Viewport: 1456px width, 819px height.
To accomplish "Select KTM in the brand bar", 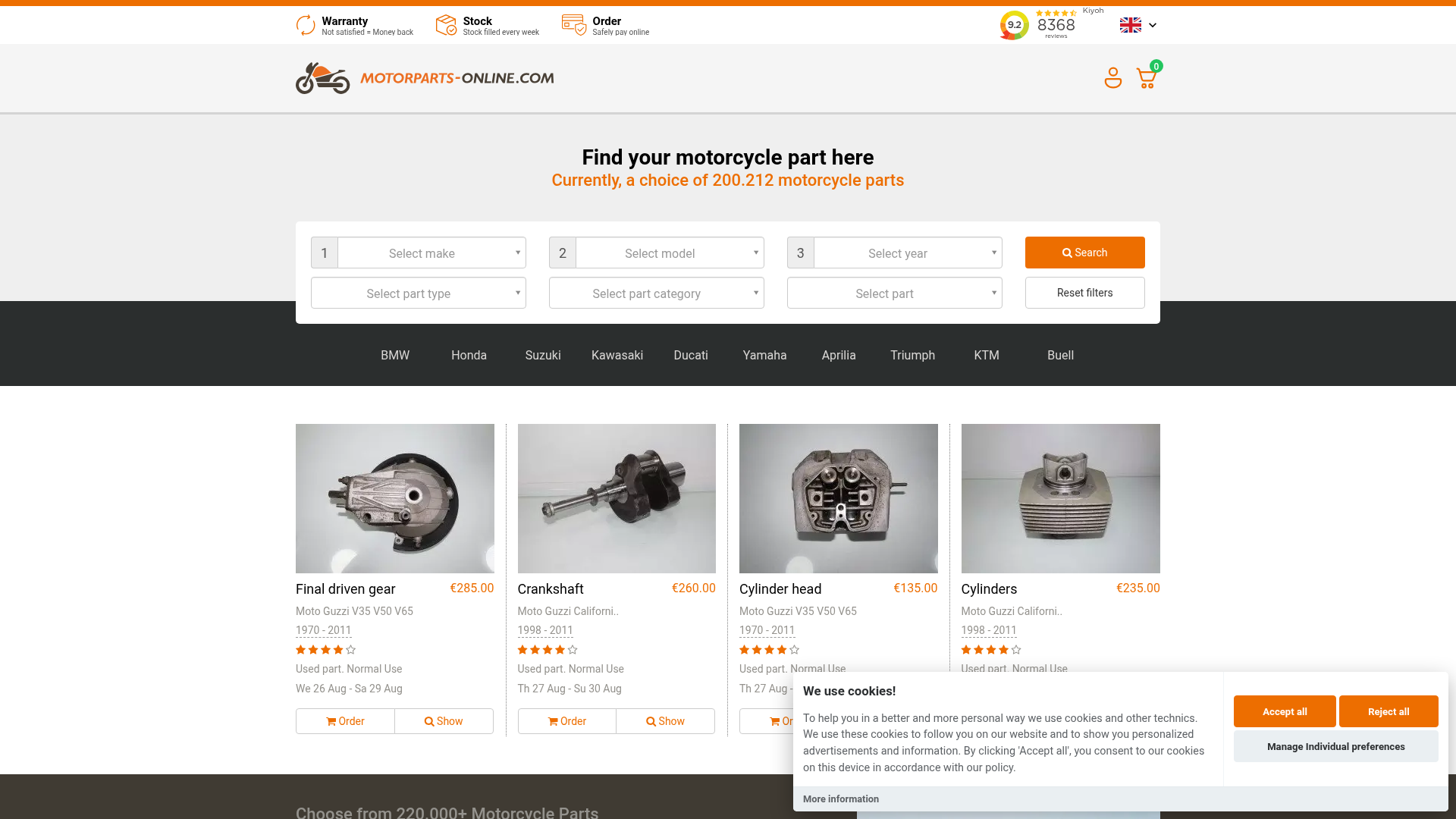I will [x=987, y=355].
